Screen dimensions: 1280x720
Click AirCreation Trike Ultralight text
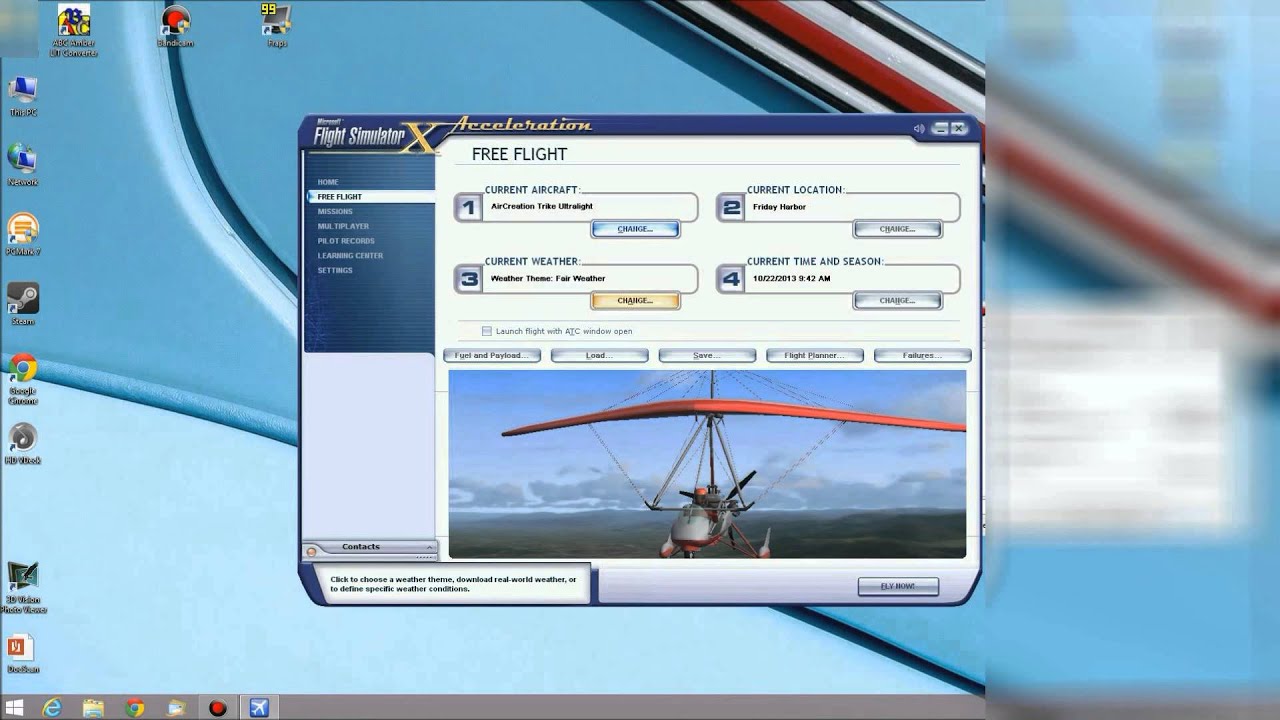(542, 207)
